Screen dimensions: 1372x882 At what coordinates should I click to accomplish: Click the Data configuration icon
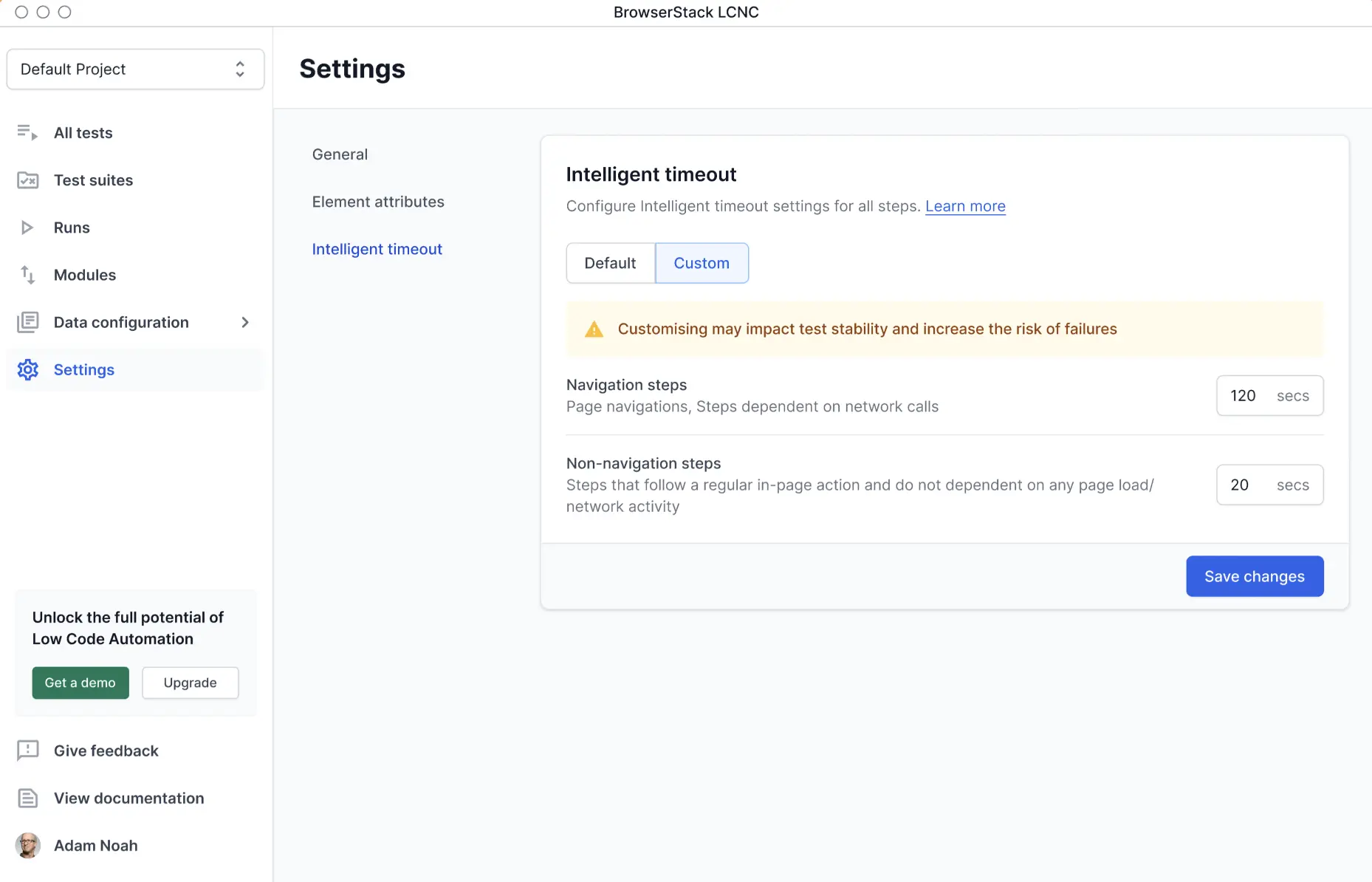(27, 322)
